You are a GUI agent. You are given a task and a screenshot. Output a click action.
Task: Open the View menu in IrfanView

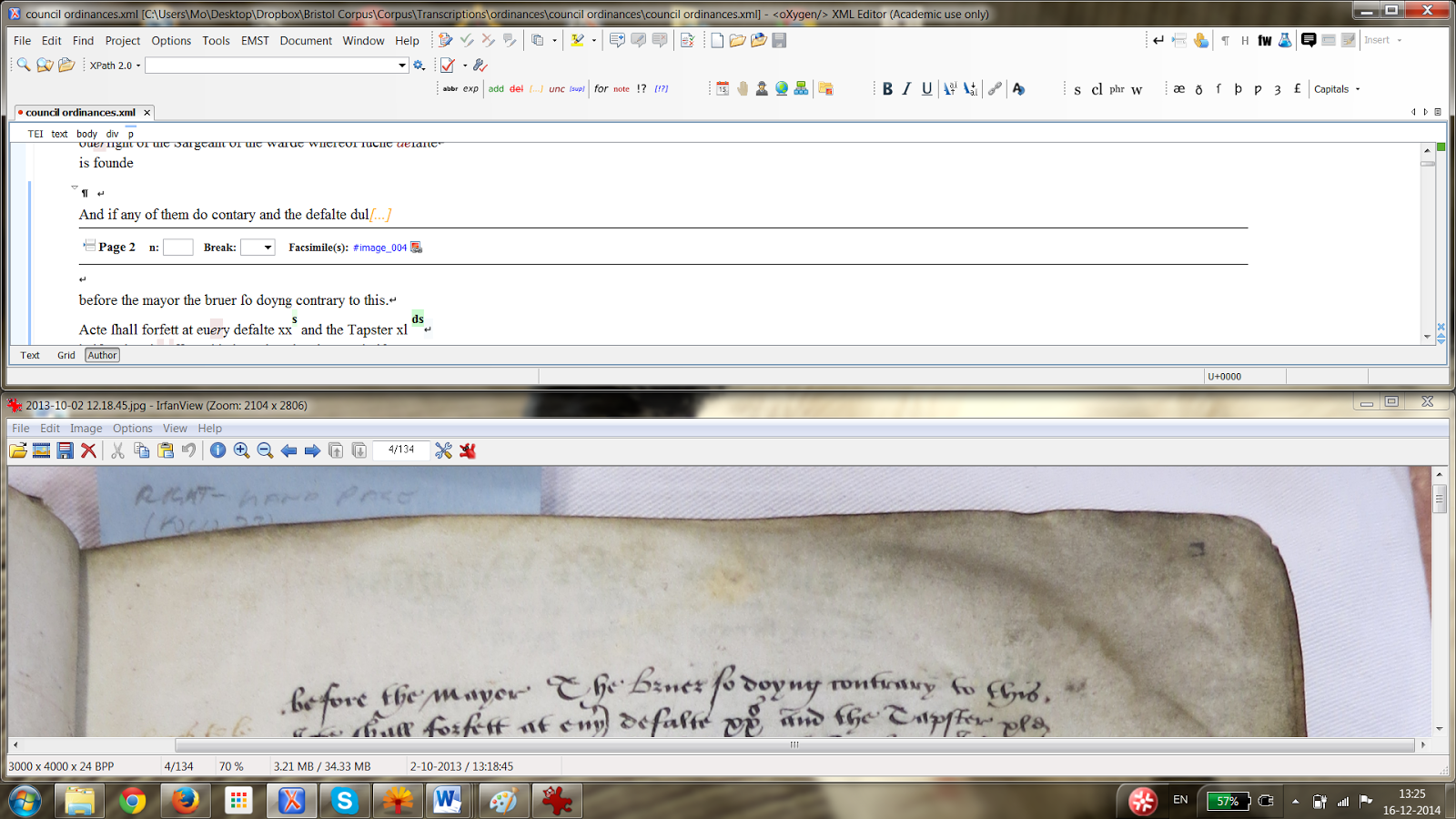coord(175,429)
